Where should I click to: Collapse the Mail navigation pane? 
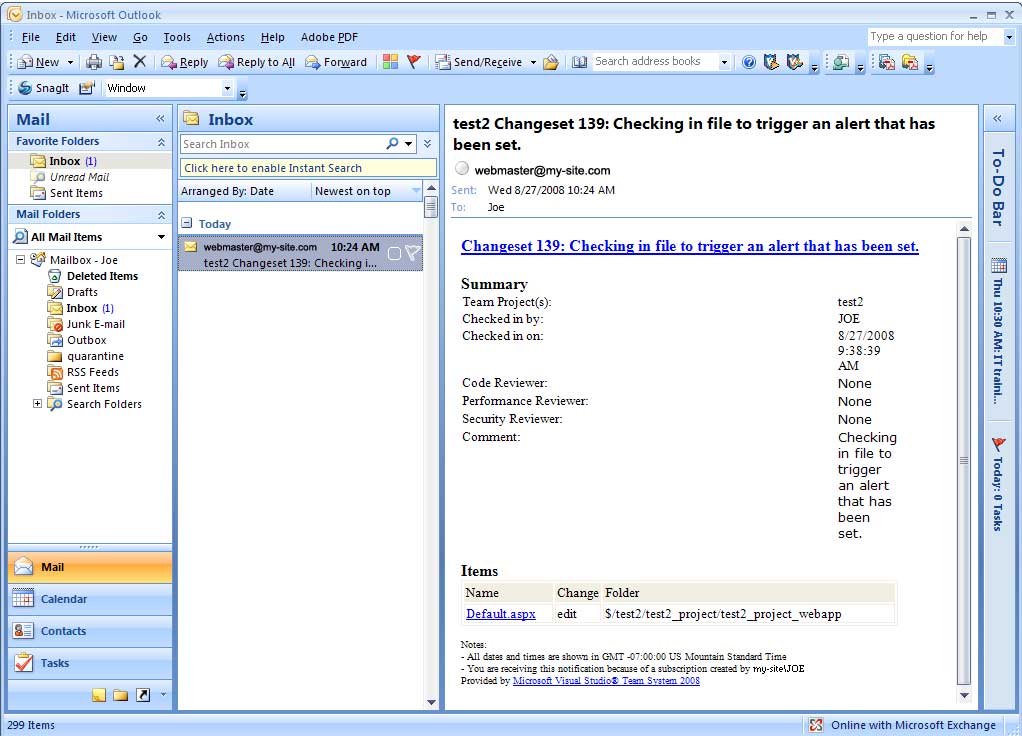160,119
